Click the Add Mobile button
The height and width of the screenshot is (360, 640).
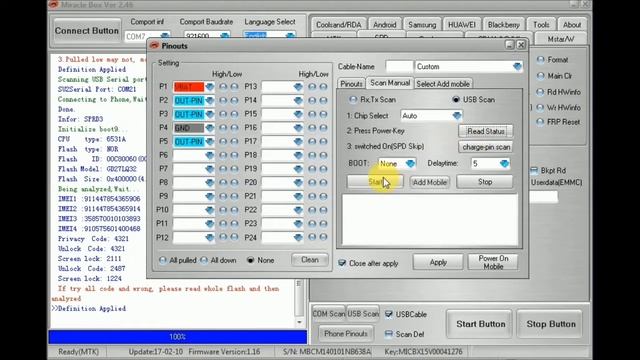click(429, 182)
